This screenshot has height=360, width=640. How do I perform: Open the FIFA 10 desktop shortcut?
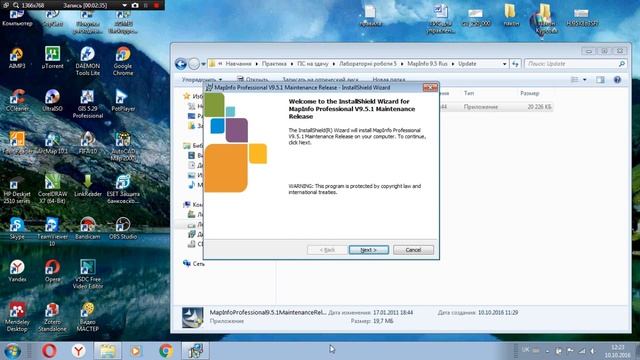point(88,143)
